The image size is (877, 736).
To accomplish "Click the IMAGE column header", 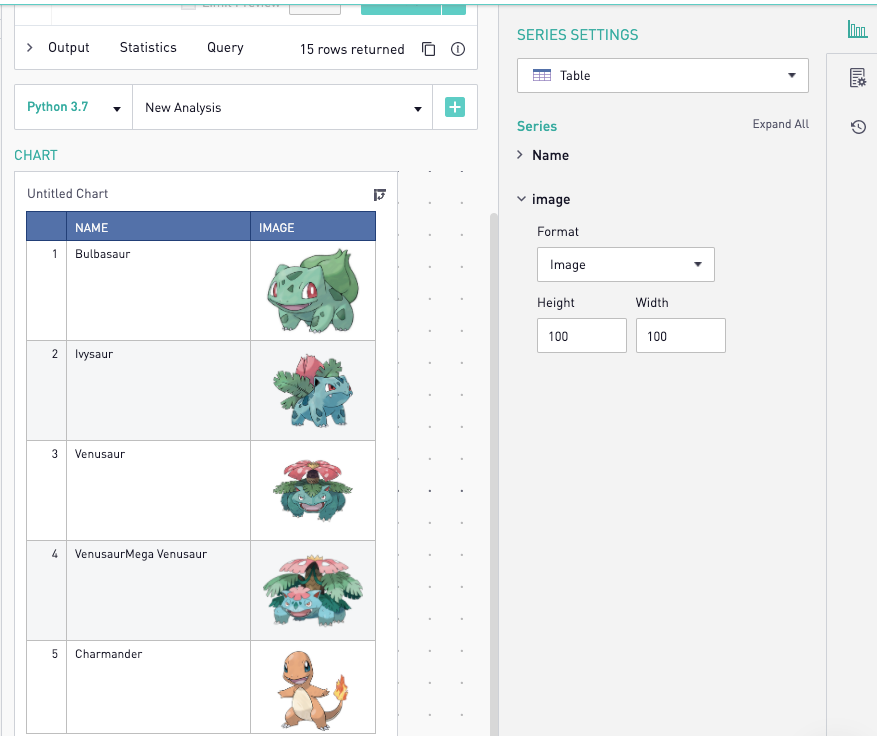I will pos(313,227).
